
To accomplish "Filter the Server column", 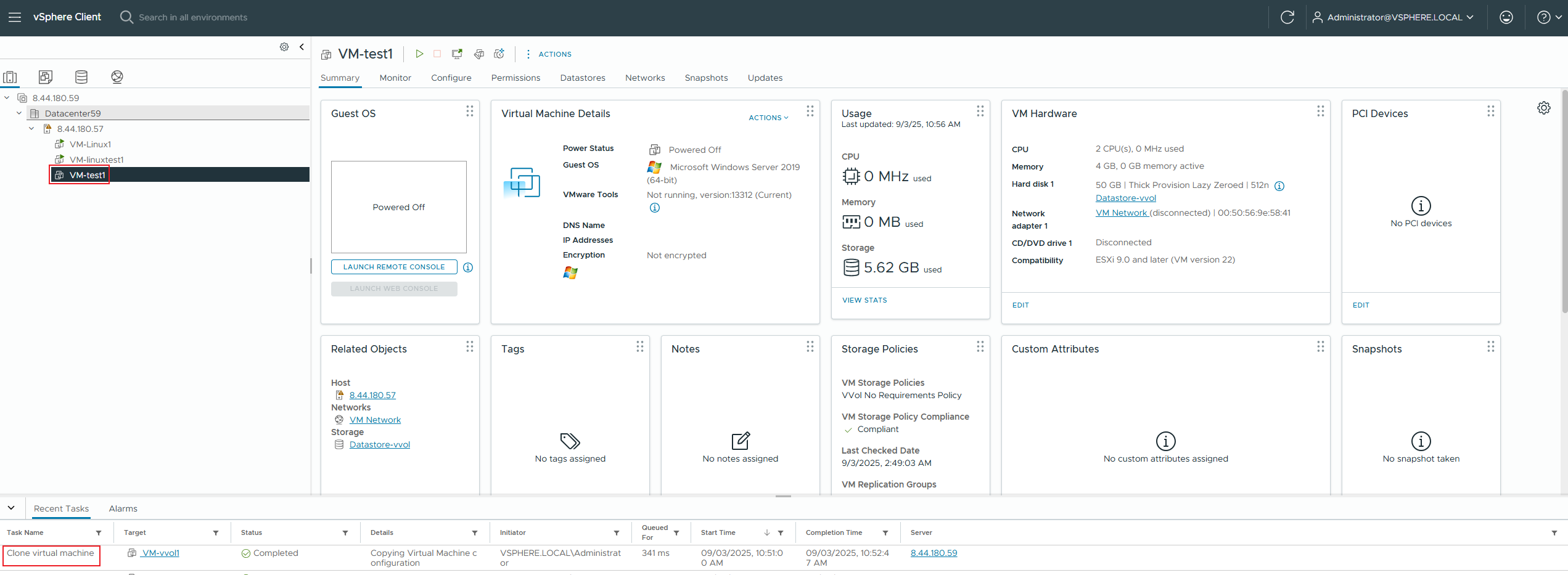I will point(1554,532).
